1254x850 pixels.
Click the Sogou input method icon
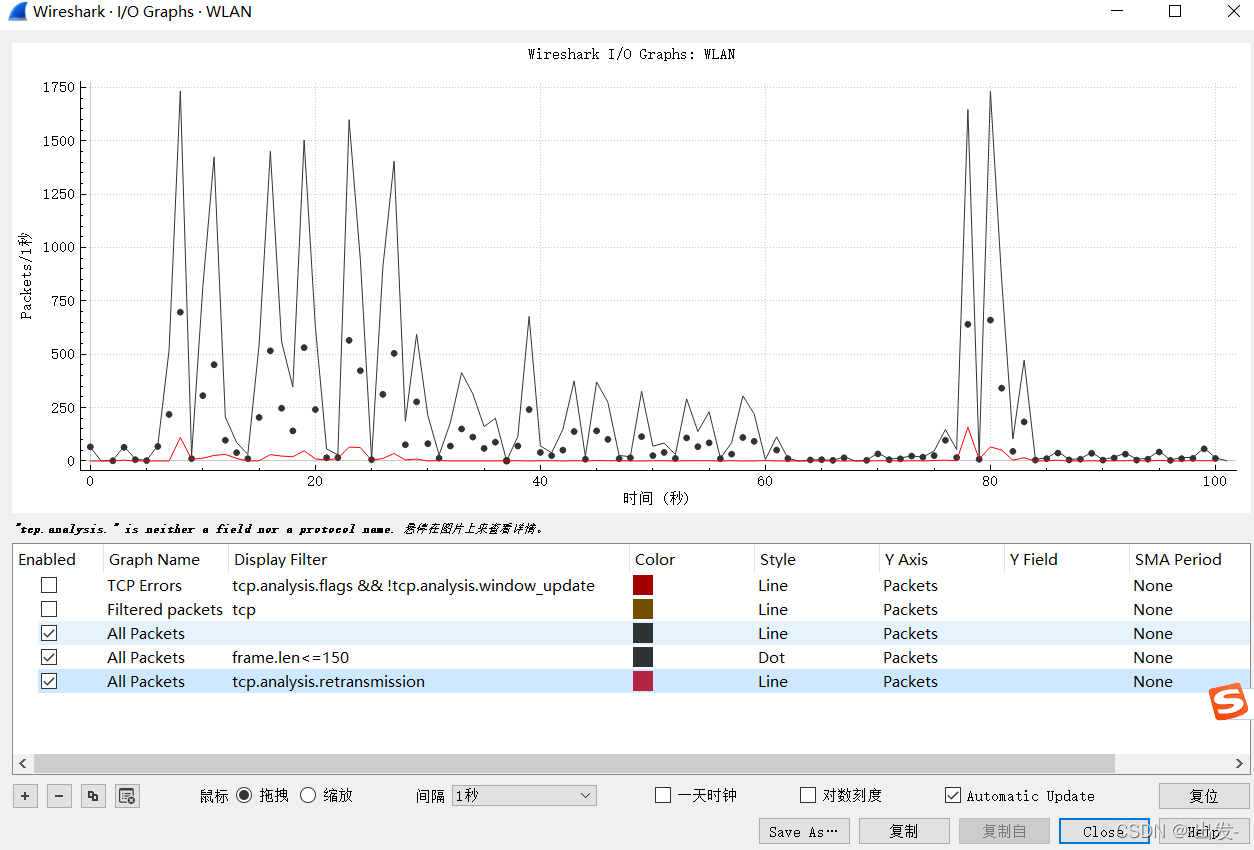[1229, 701]
